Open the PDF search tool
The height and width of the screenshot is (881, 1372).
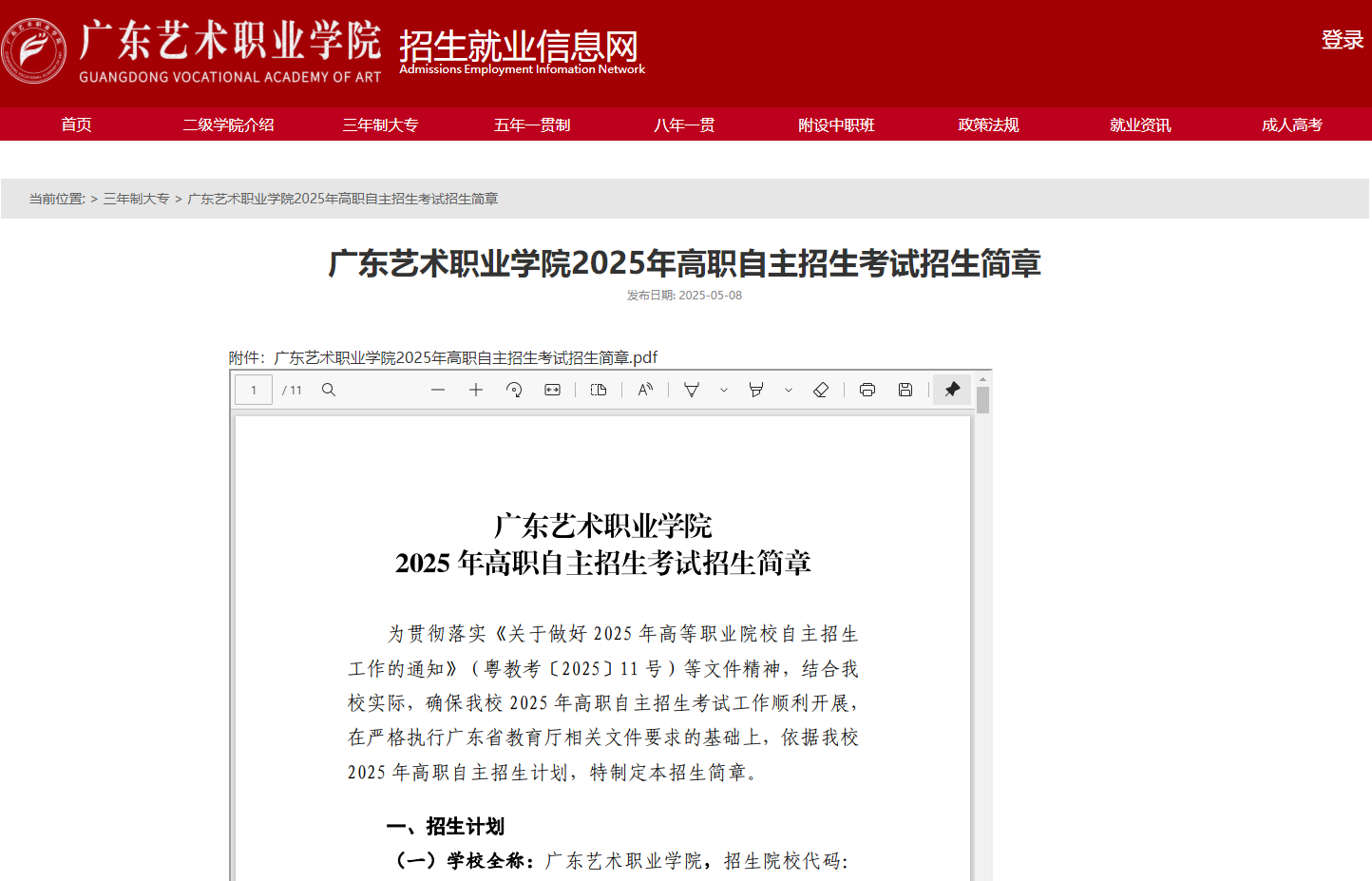pos(328,390)
